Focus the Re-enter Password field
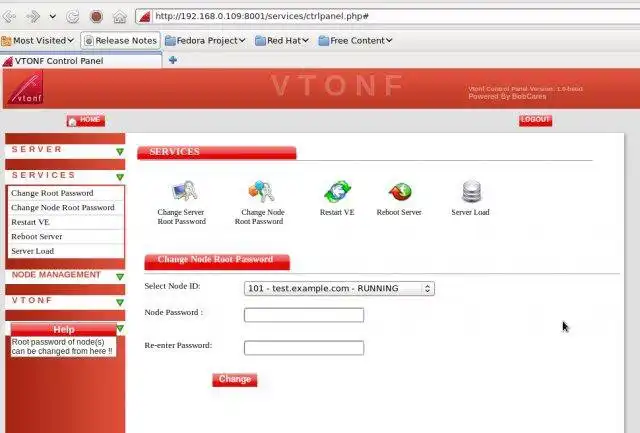The image size is (640, 433). point(304,348)
